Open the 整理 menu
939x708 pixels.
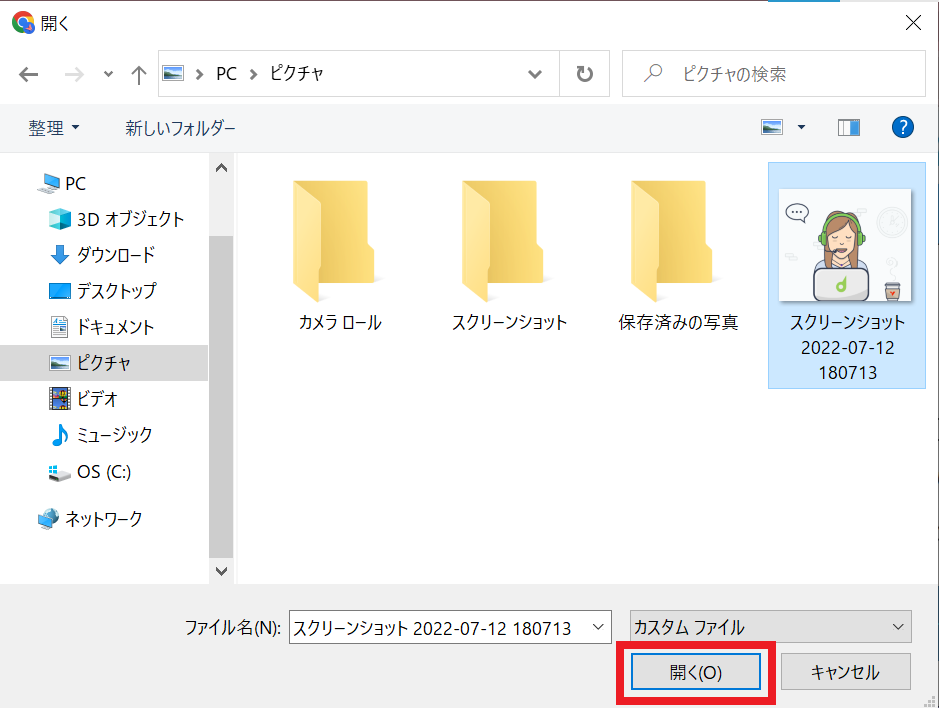(x=54, y=128)
